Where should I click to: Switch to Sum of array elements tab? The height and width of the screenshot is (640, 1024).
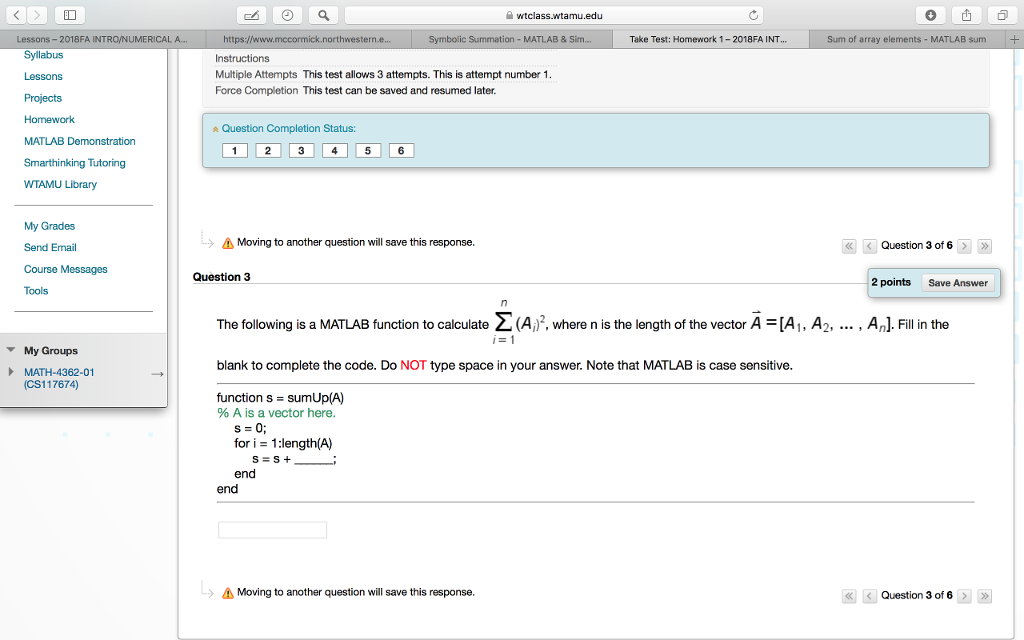tap(906, 39)
